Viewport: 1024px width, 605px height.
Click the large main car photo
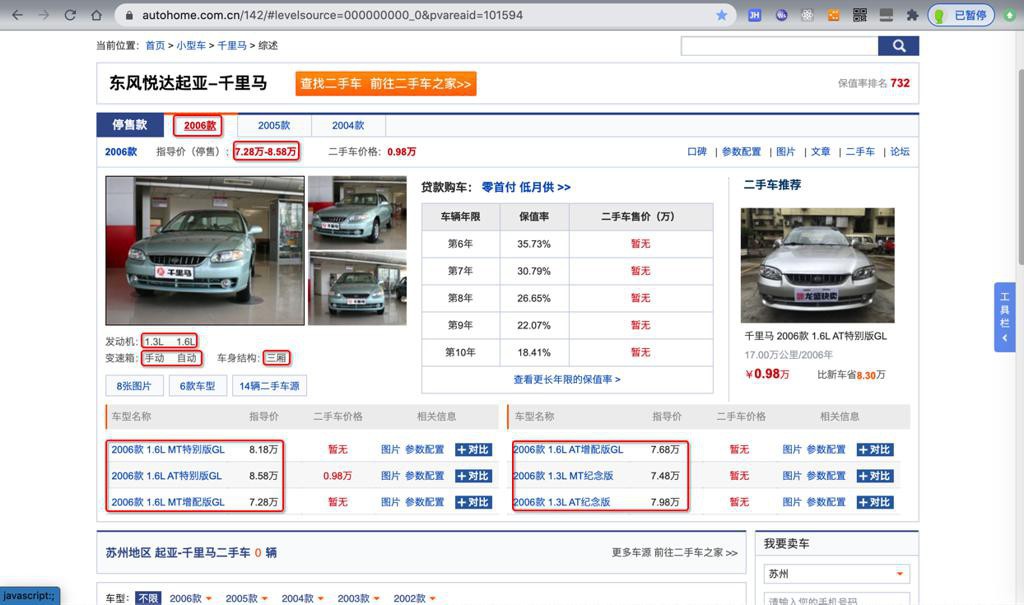pos(205,250)
